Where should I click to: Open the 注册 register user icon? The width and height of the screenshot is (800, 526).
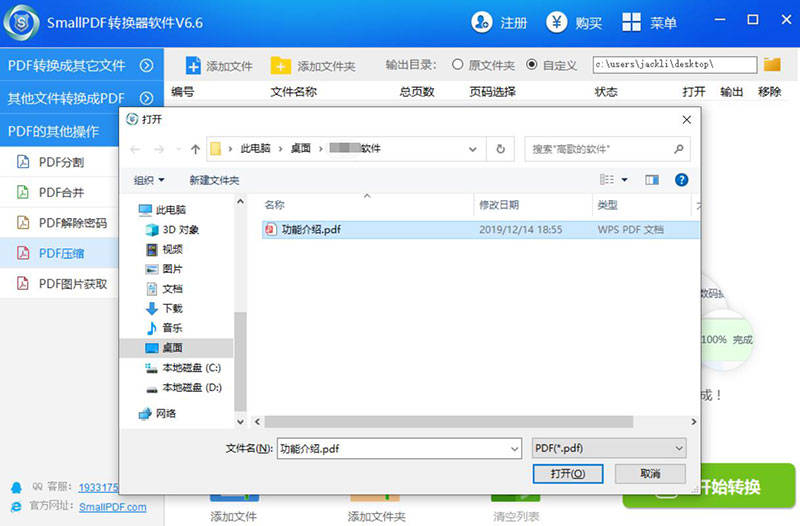(481, 22)
